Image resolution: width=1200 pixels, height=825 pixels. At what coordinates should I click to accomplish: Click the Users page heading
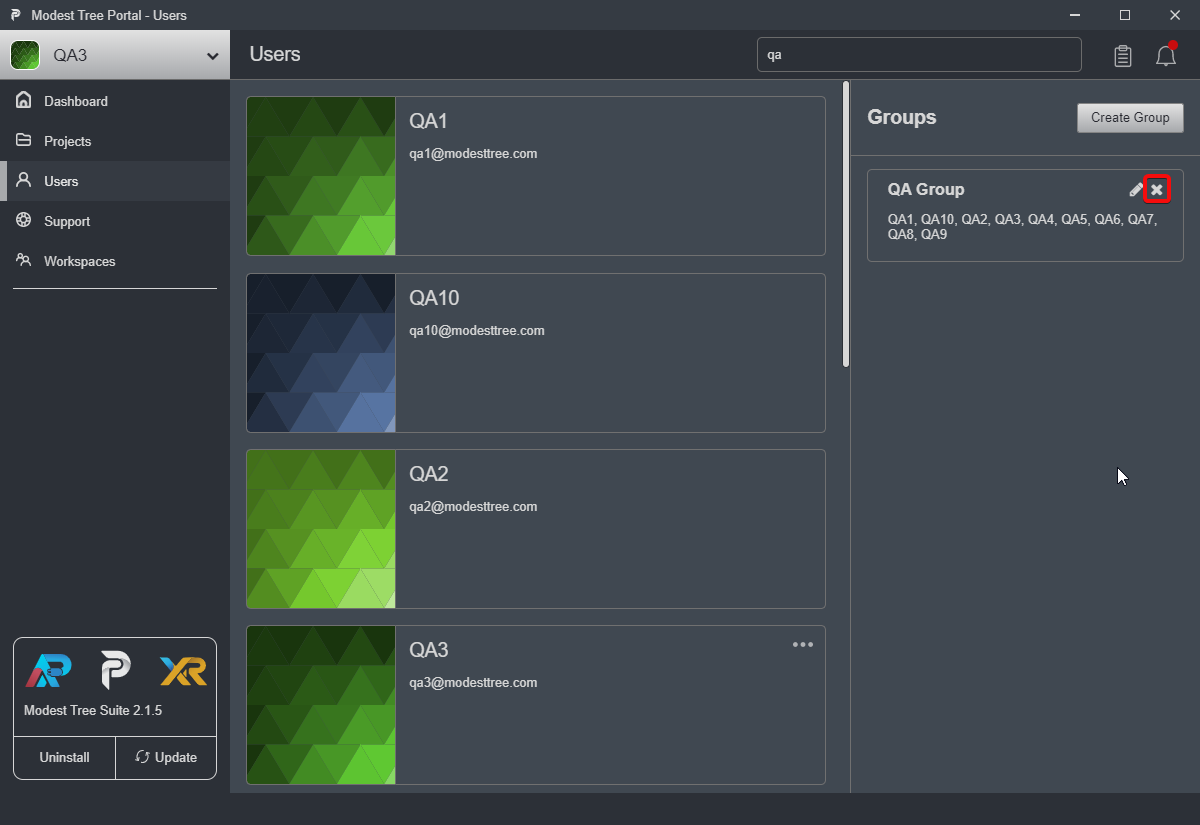pos(275,55)
